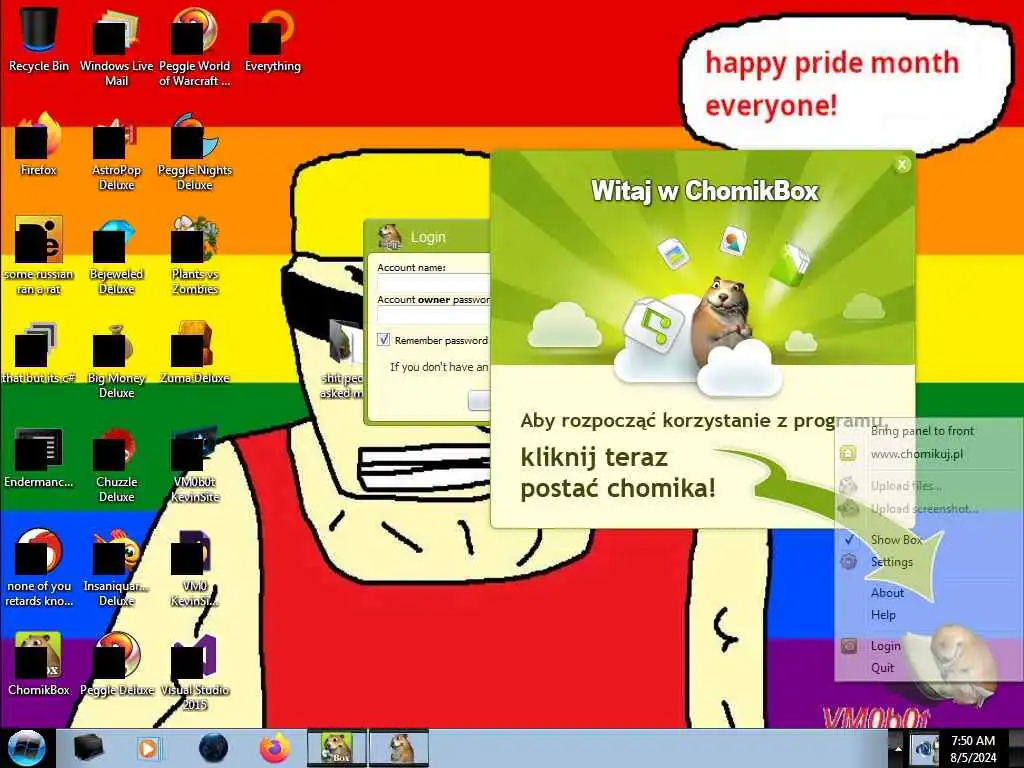
Task: Select Upload screenshot... menu entry
Action: point(923,509)
